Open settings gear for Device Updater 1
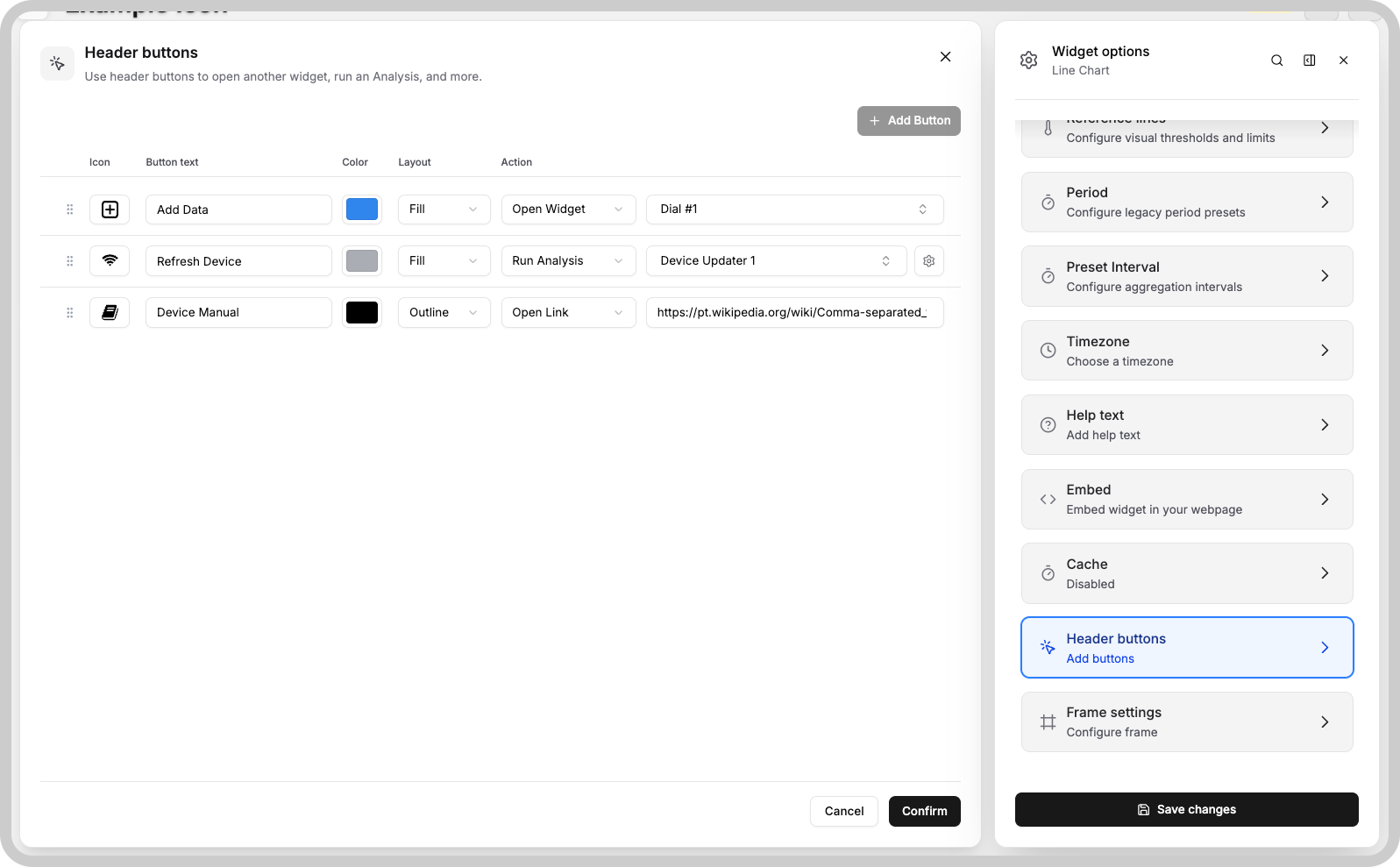This screenshot has height=867, width=1400. [929, 260]
